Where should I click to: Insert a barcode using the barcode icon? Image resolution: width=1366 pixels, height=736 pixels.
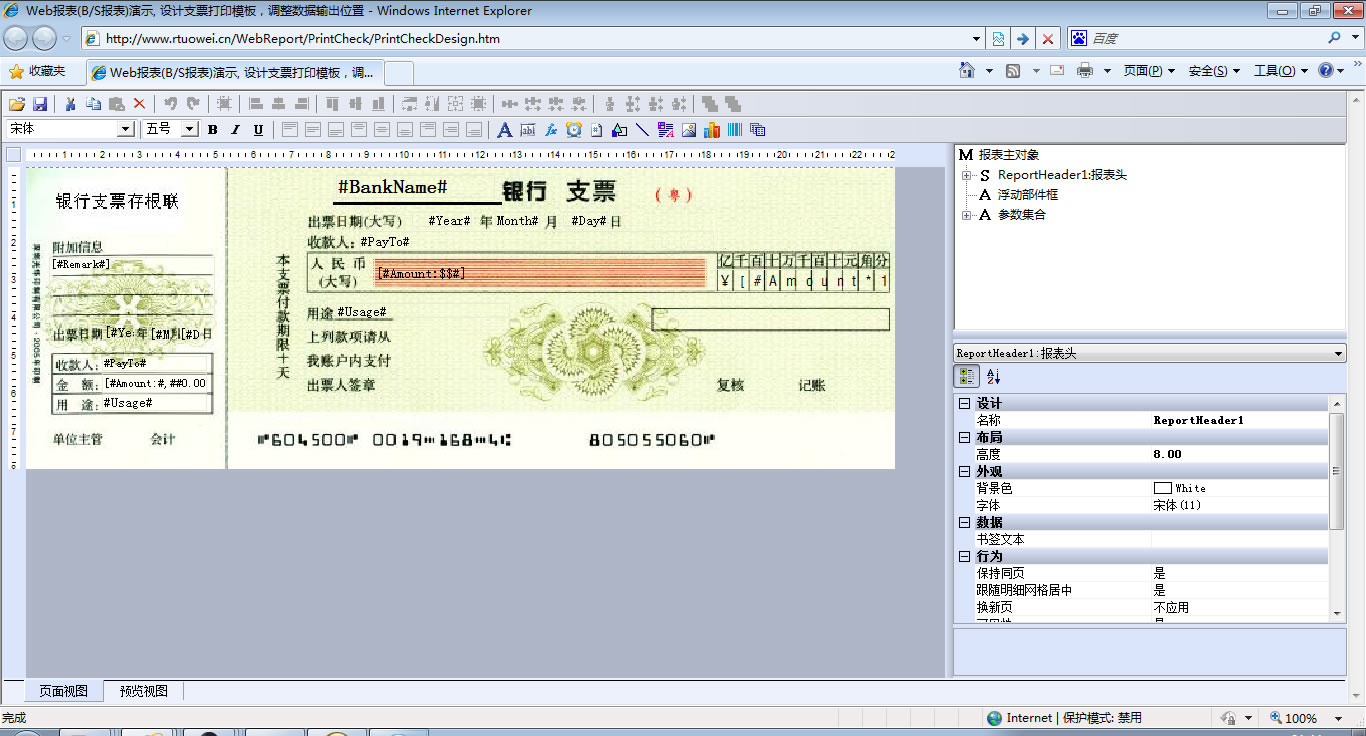(735, 130)
